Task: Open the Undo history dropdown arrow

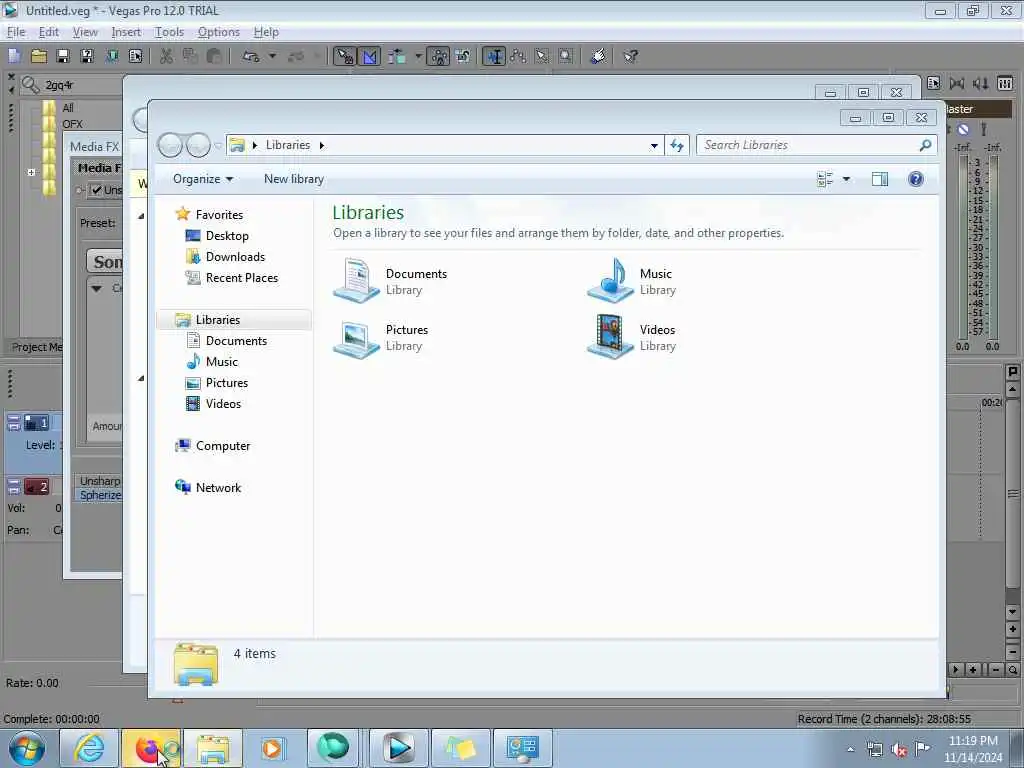Action: [272, 57]
